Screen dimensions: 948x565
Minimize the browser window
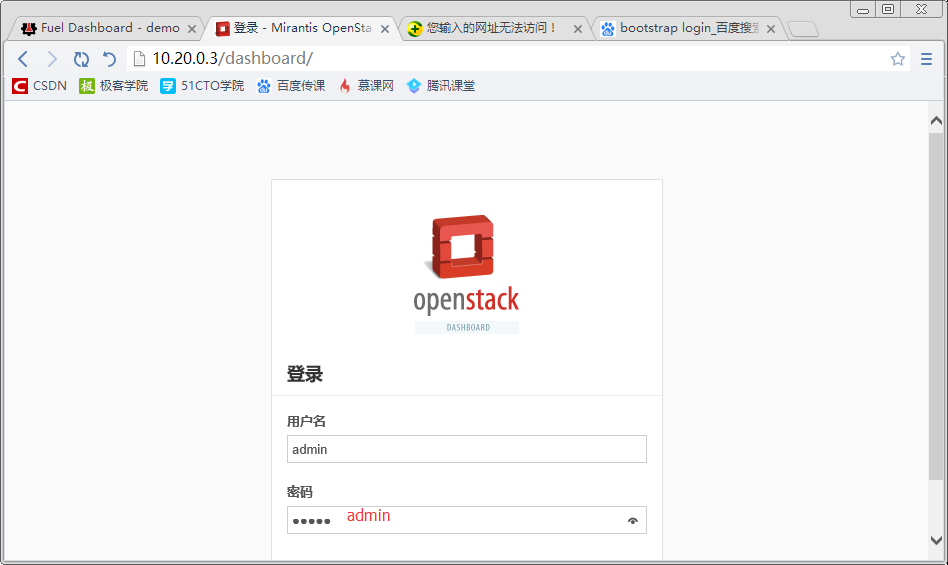click(x=863, y=9)
